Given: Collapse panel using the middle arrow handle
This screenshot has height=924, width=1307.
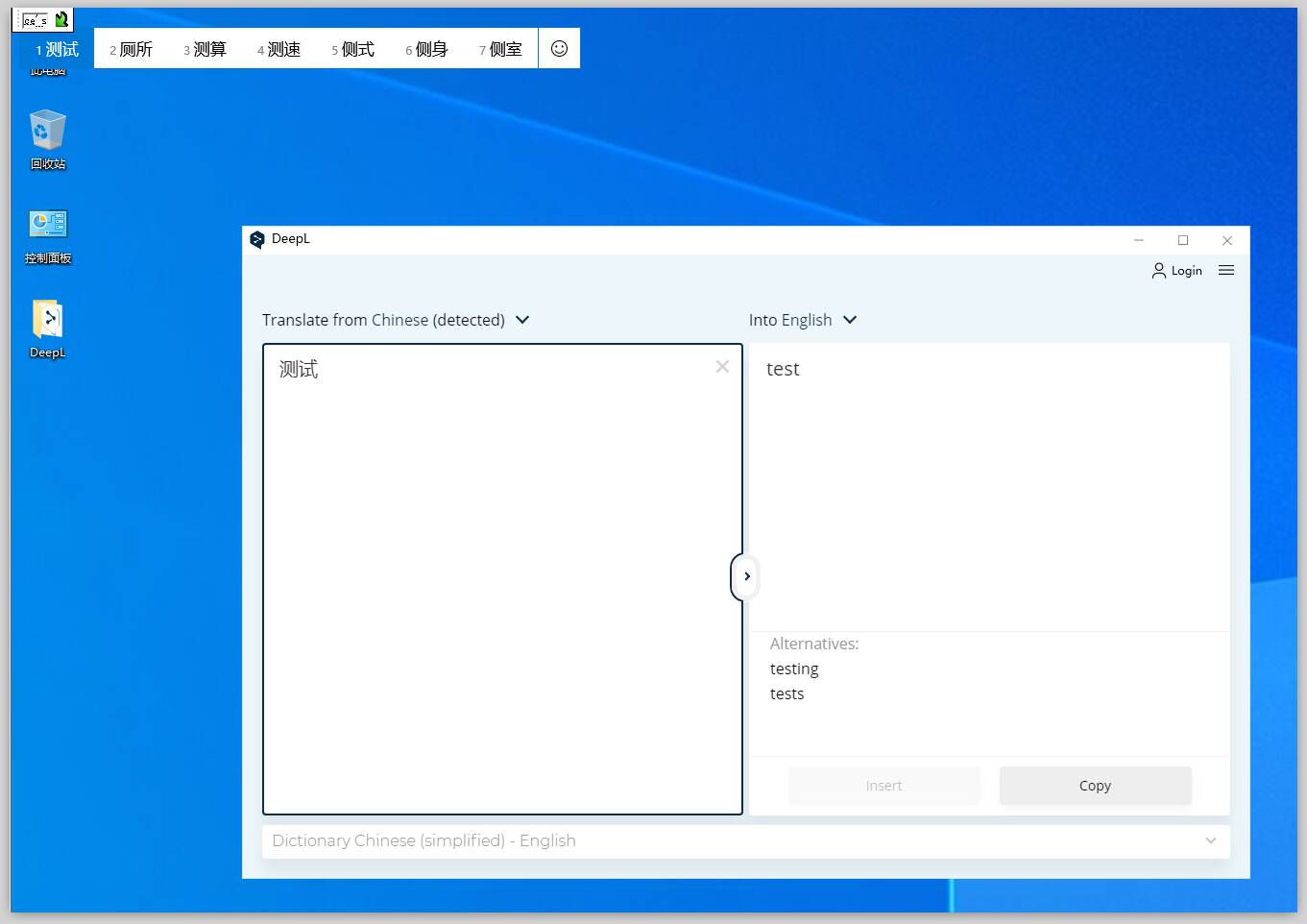Looking at the screenshot, I should point(745,577).
